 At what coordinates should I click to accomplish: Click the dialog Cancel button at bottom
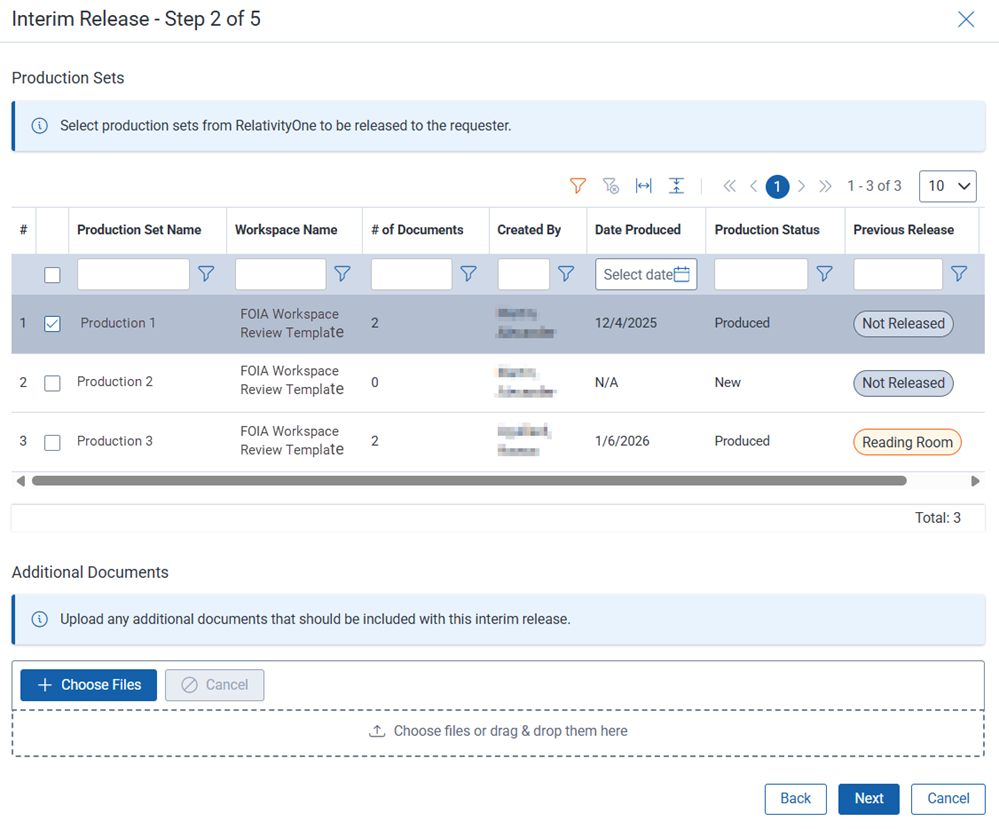tap(948, 798)
